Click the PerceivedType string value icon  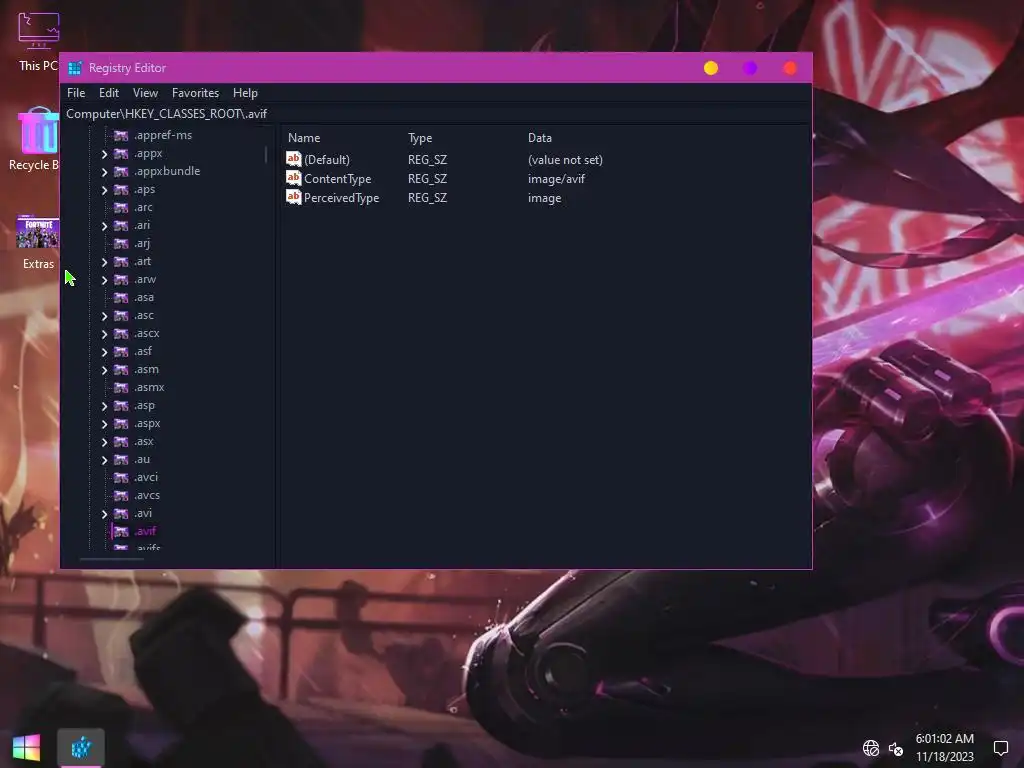(x=294, y=197)
